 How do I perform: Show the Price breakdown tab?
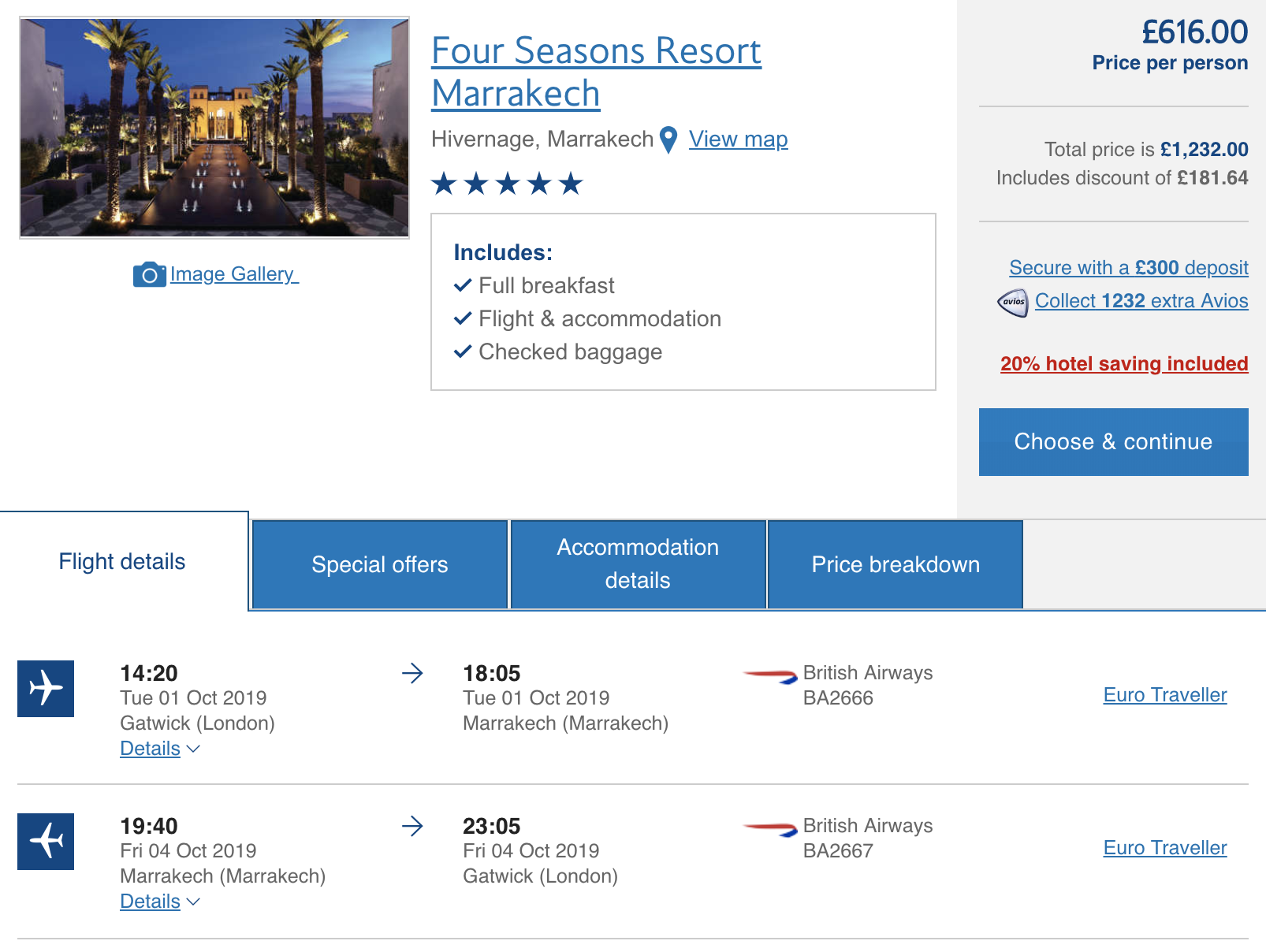(895, 564)
